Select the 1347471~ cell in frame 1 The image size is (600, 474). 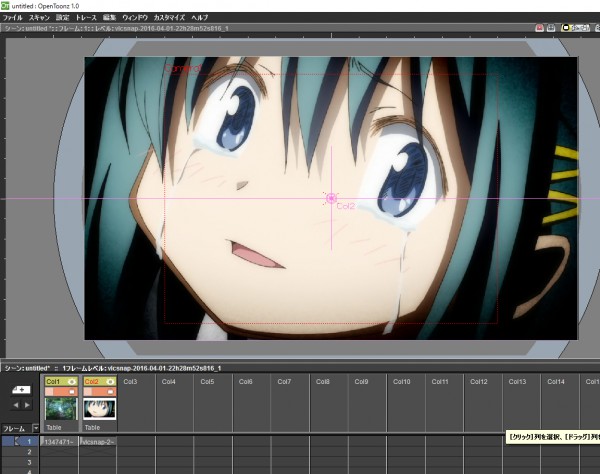coord(59,442)
